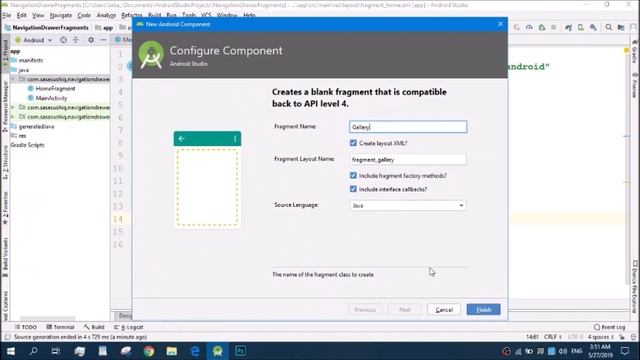Open the AVD Manager toolbar icon

(580, 27)
